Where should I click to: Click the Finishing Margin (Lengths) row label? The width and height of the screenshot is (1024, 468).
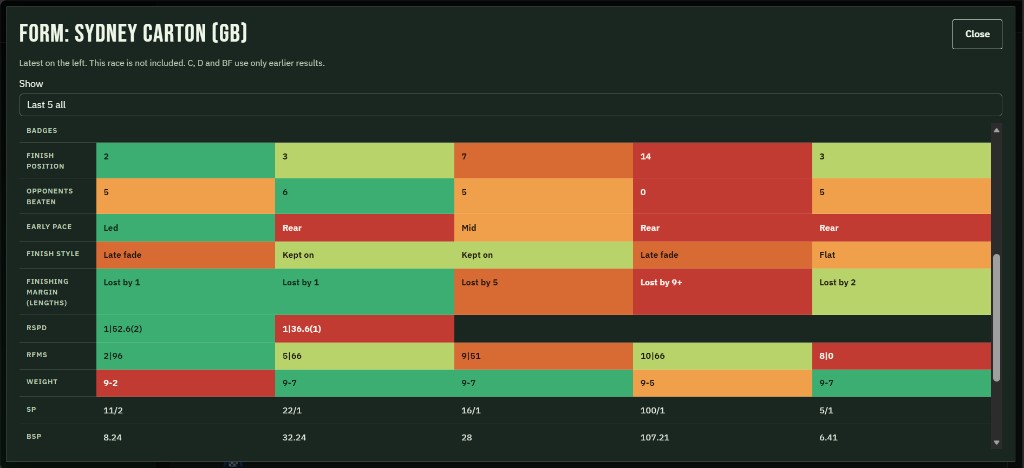click(x=48, y=292)
